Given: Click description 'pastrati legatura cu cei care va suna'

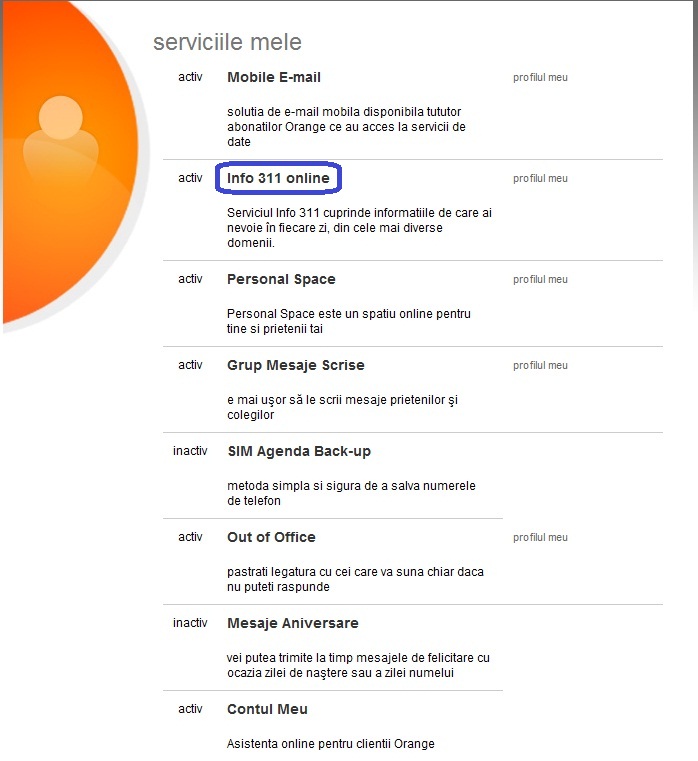Looking at the screenshot, I should pyautogui.click(x=355, y=579).
